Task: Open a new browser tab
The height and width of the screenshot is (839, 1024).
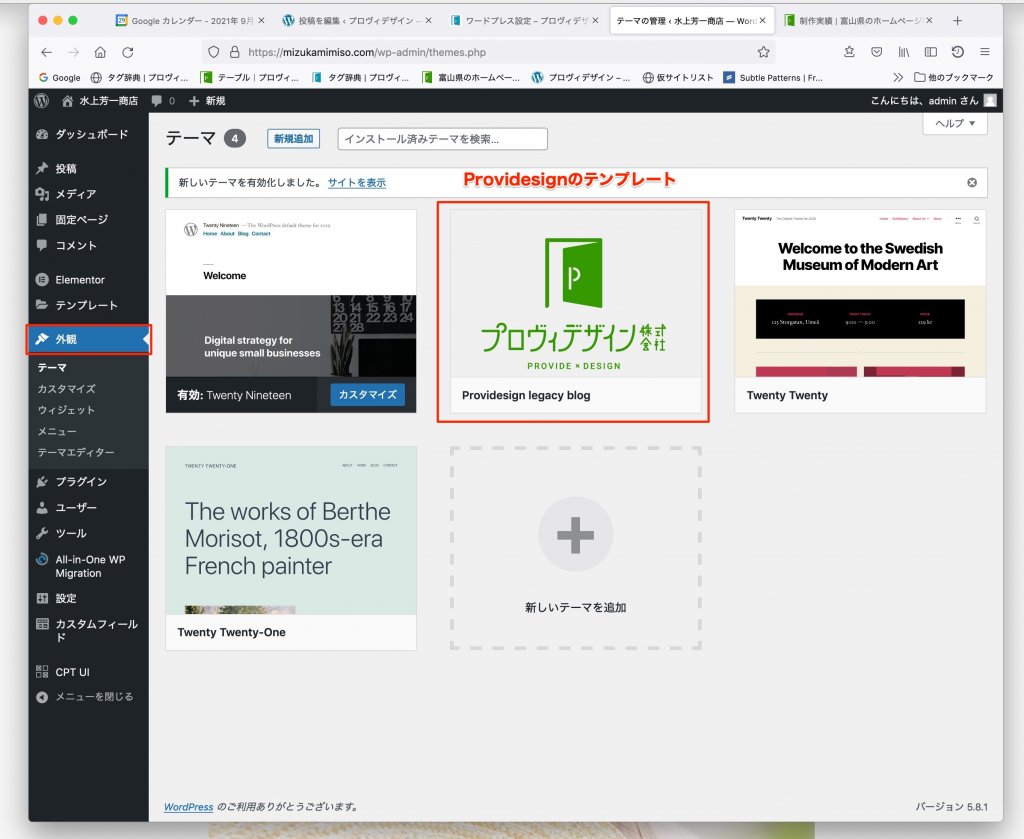Action: (957, 20)
